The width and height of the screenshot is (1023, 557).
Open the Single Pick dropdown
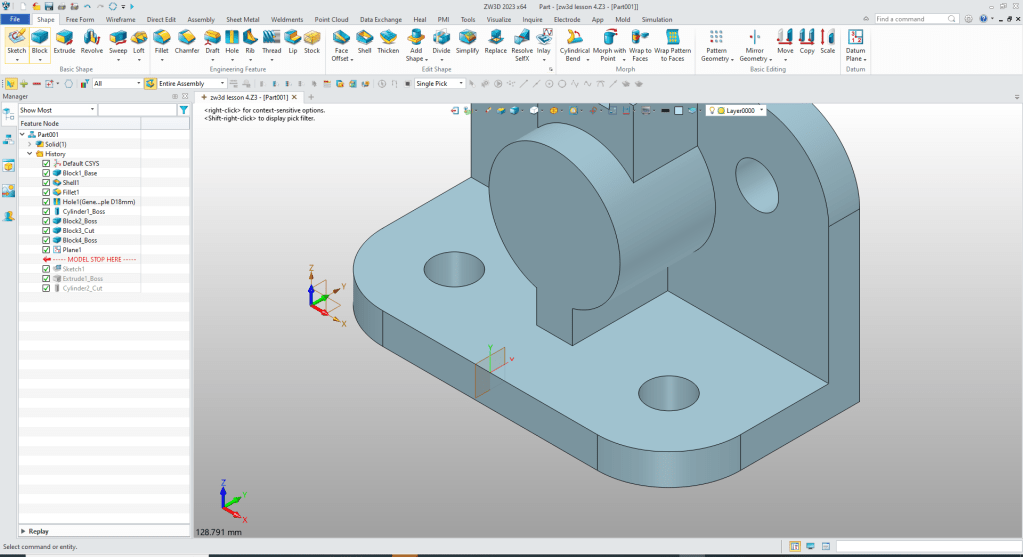point(461,84)
